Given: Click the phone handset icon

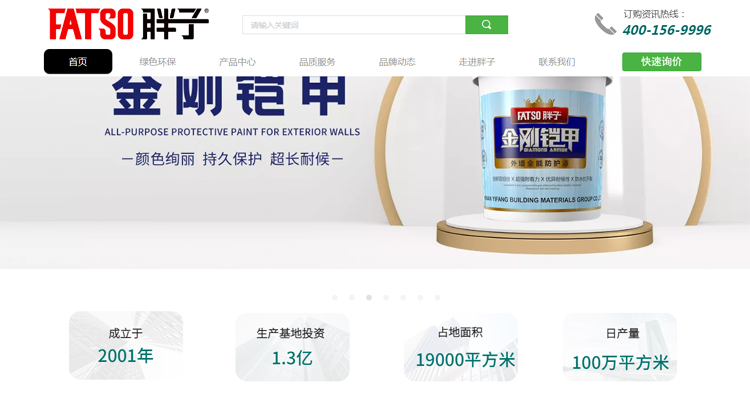Looking at the screenshot, I should [605, 24].
